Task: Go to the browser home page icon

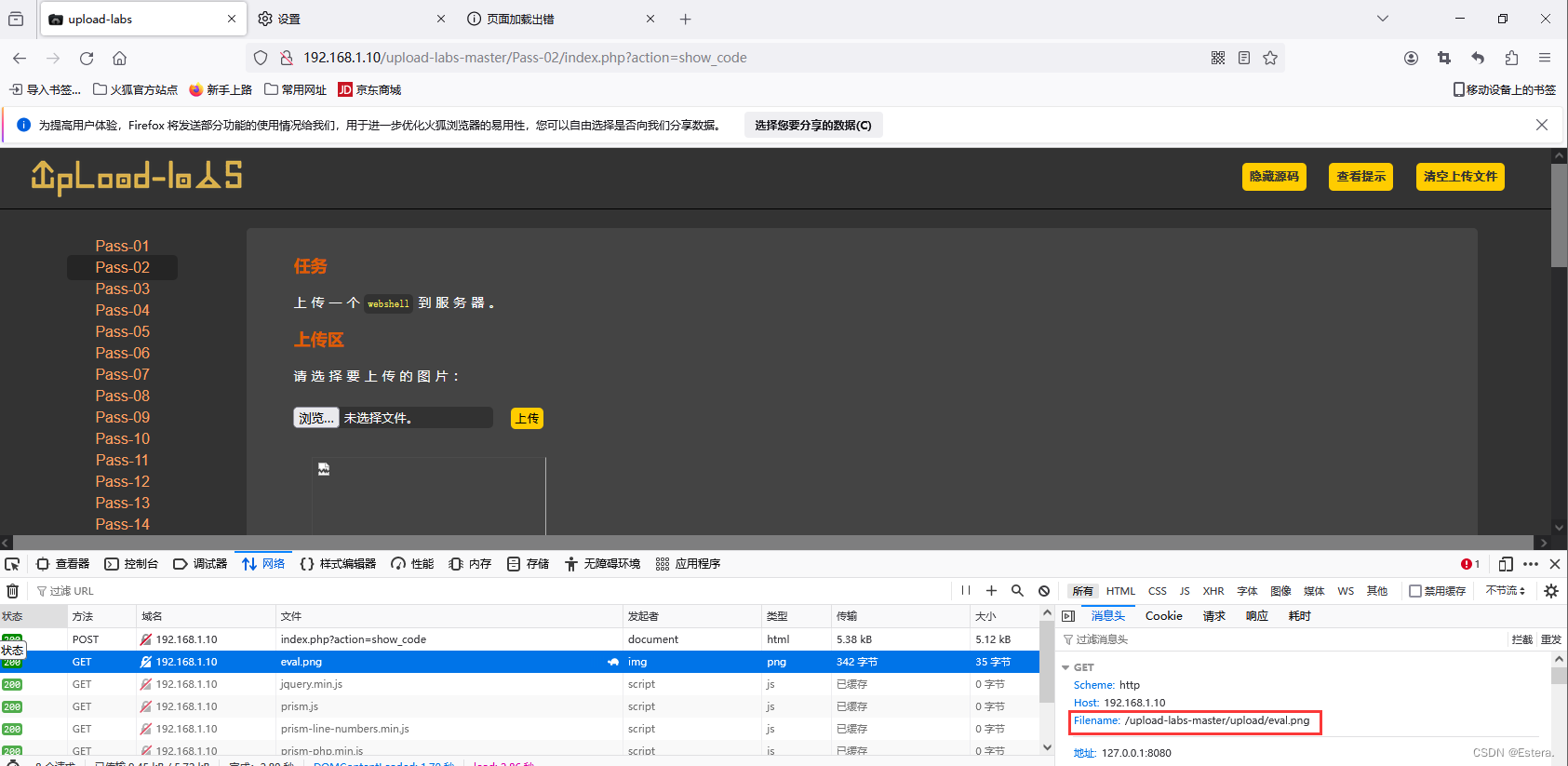Action: pyautogui.click(x=119, y=58)
